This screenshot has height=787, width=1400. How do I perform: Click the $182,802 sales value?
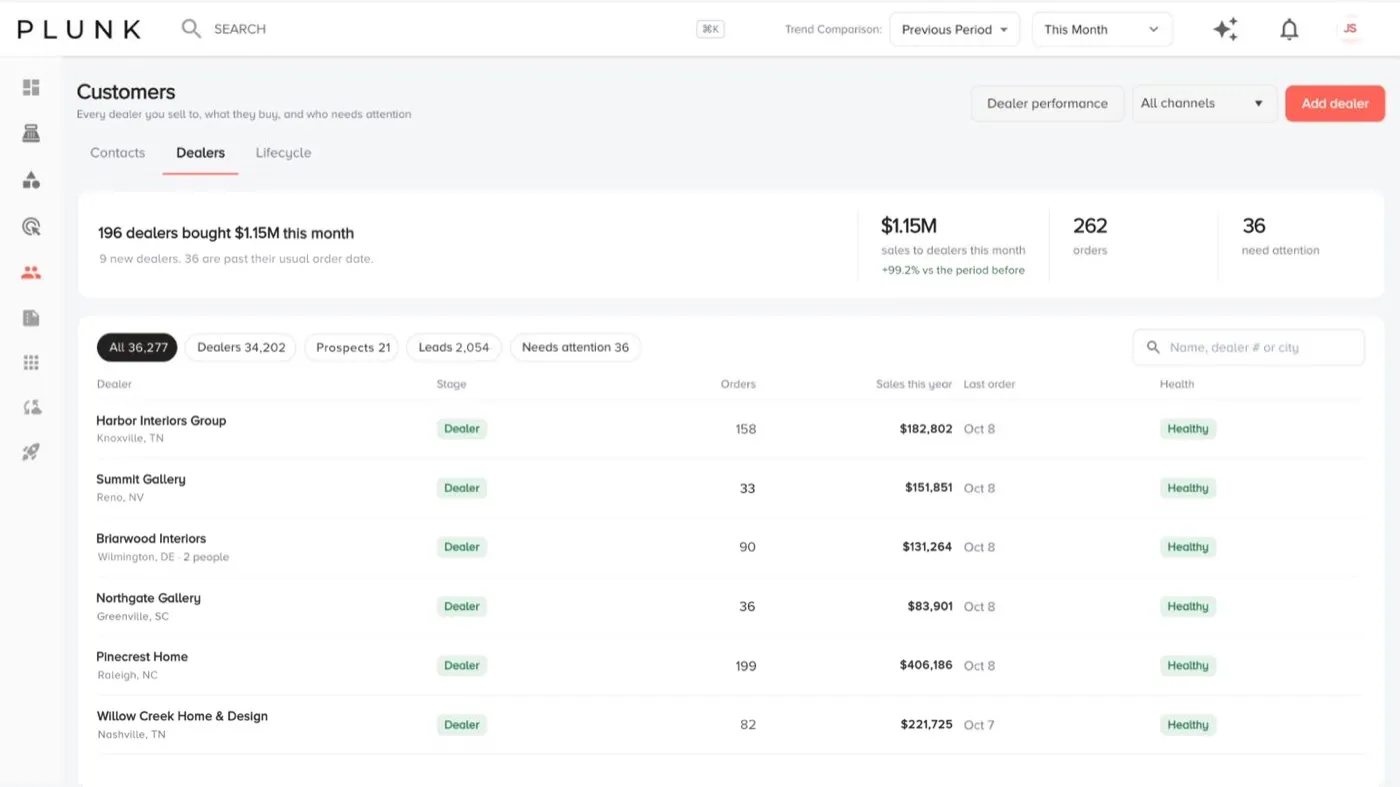pyautogui.click(x=926, y=429)
